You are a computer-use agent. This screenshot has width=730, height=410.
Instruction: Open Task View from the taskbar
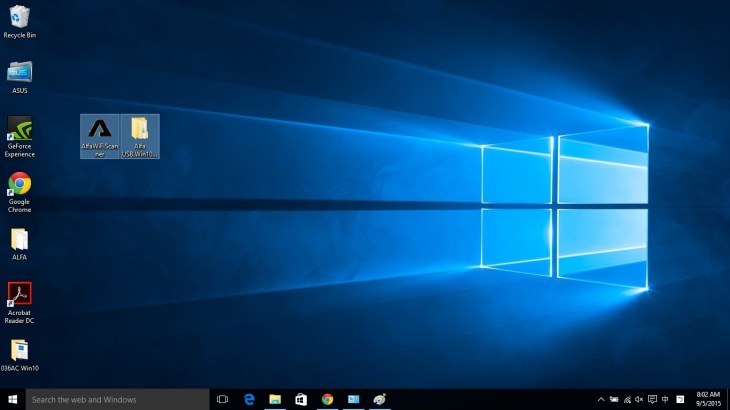(222, 399)
